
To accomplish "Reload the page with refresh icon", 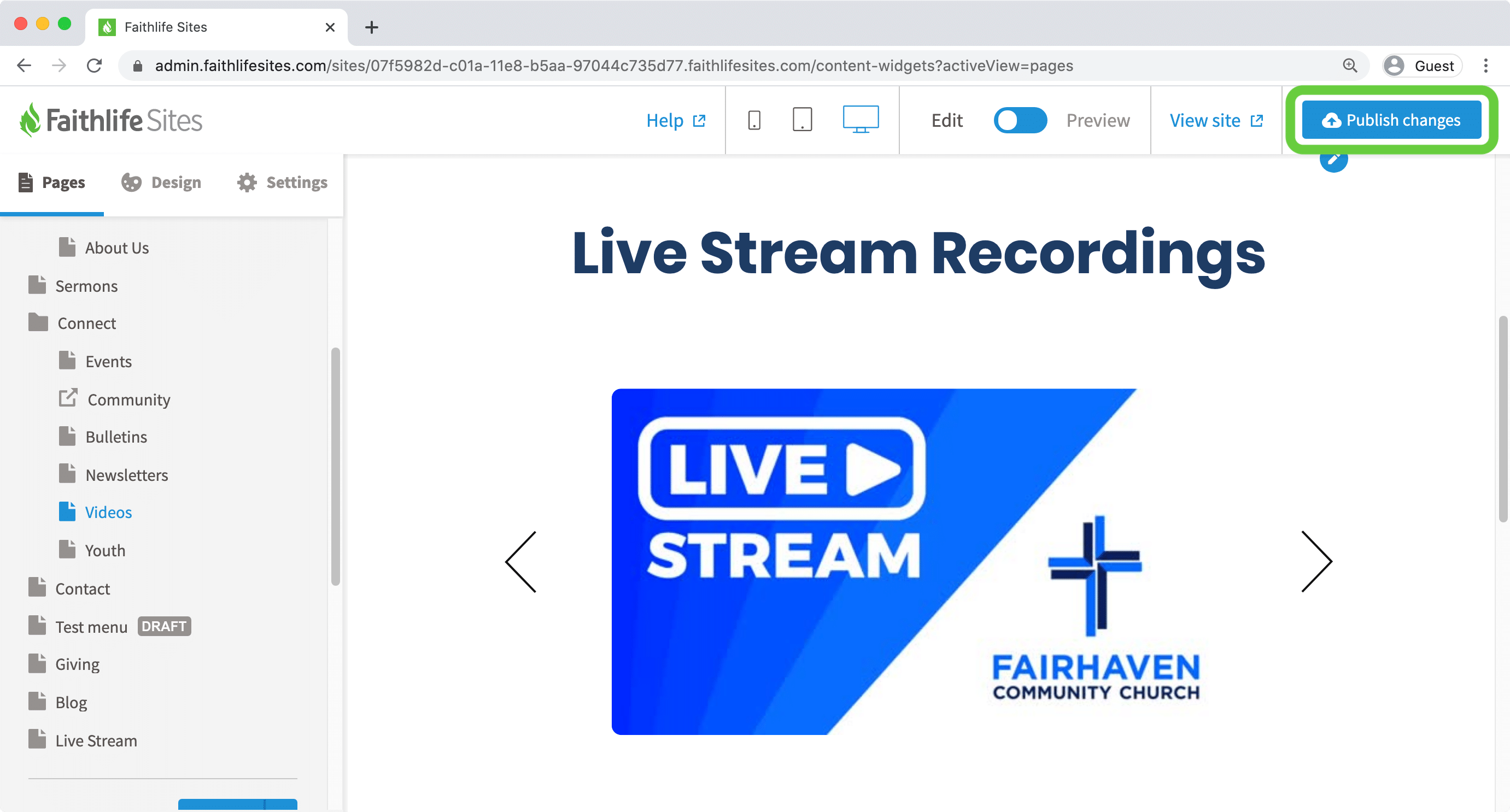I will coord(95,66).
